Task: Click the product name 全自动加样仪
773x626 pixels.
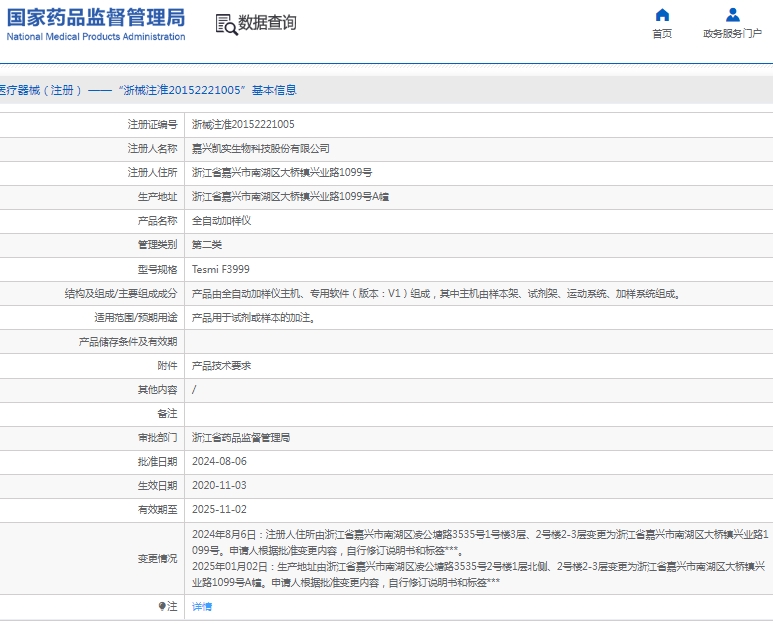Action: pos(221,221)
